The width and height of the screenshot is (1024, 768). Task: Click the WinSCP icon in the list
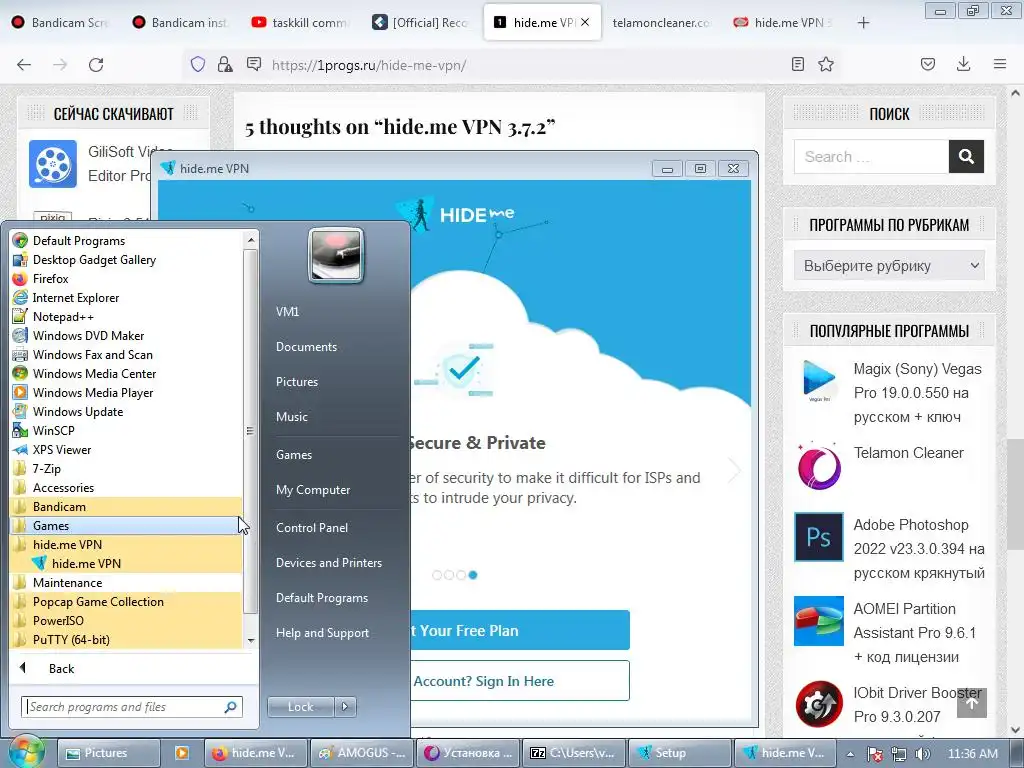(x=20, y=430)
